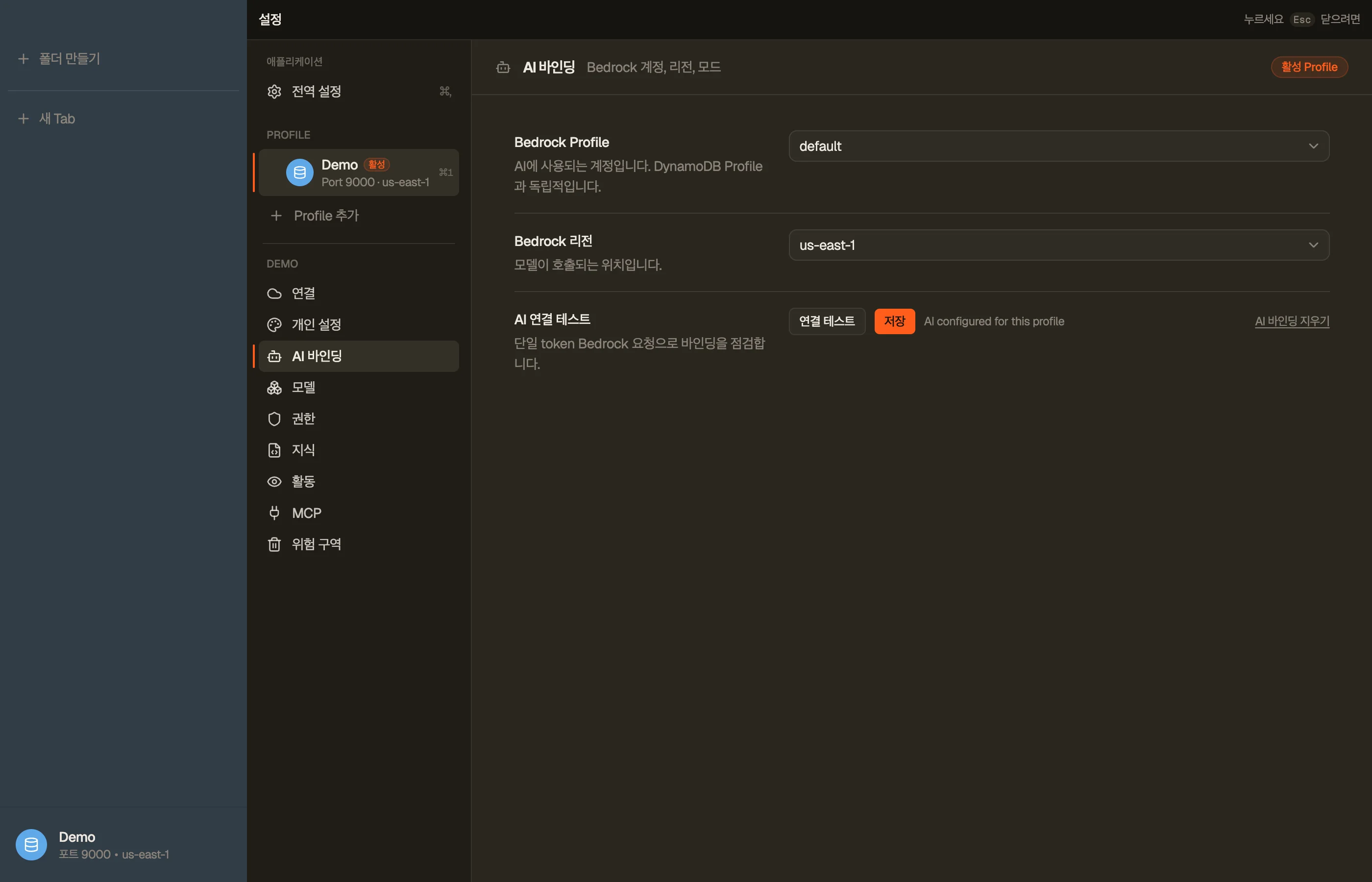Click the Demo database avatar at bottom left
Viewport: 1372px width, 882px height.
(31, 845)
